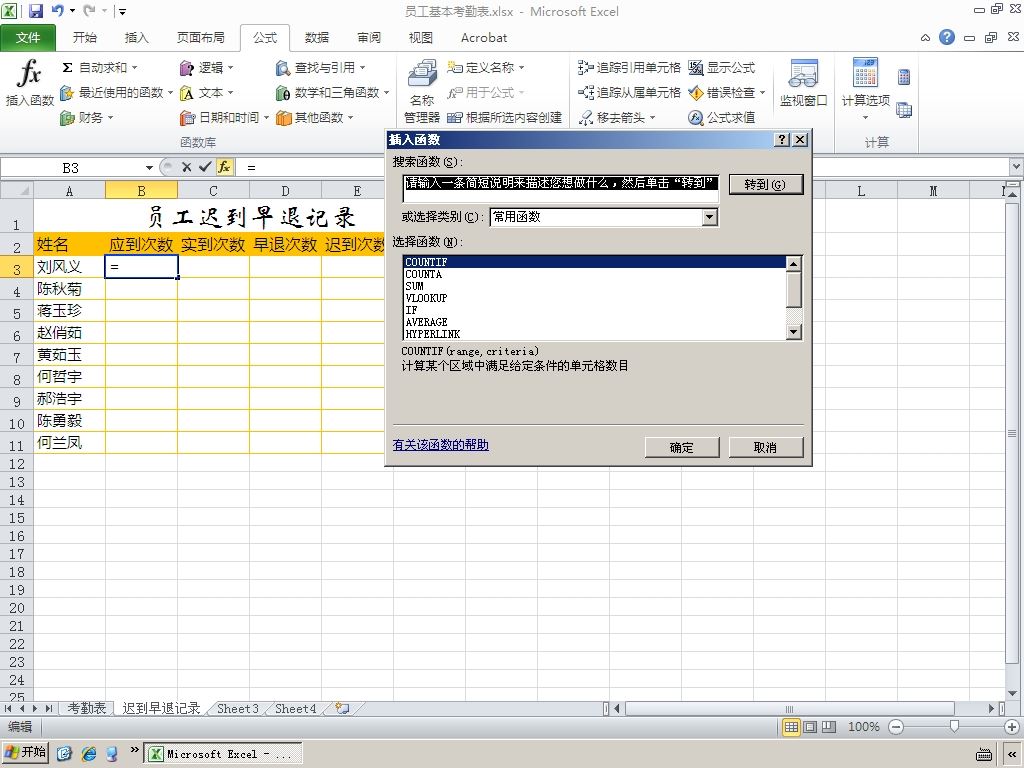Click Trace Dependents (追踪从属单元格)
Image resolution: width=1024 pixels, height=768 pixels.
tap(630, 93)
